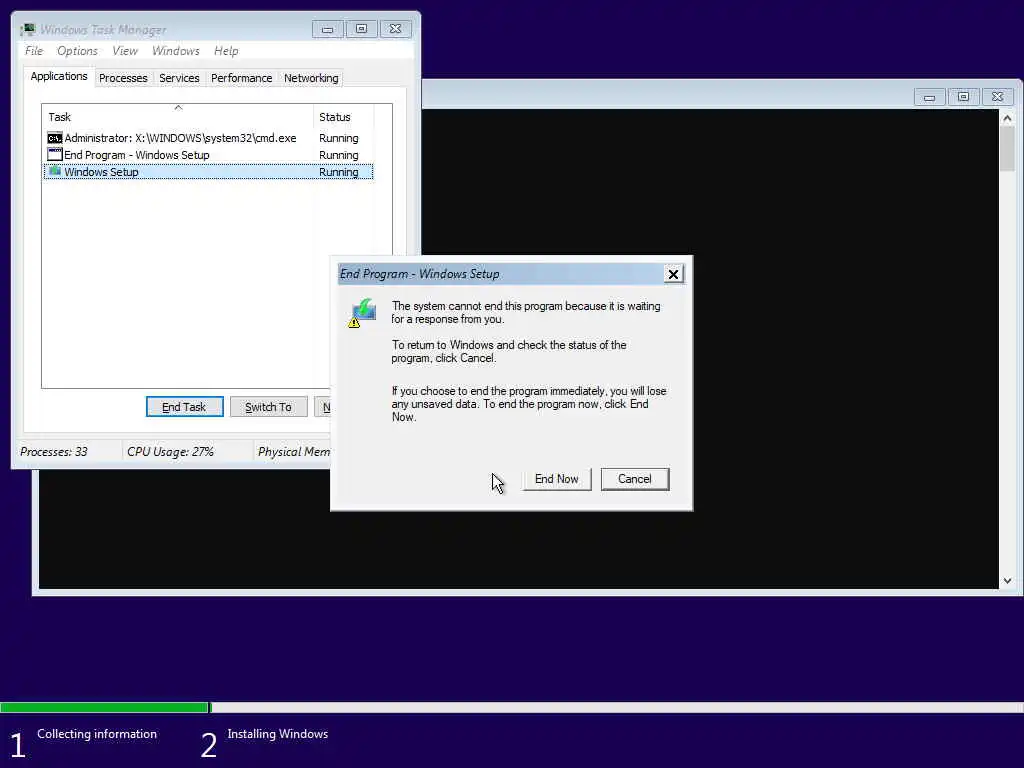Click the cmd.exe icon in task list

(x=55, y=138)
